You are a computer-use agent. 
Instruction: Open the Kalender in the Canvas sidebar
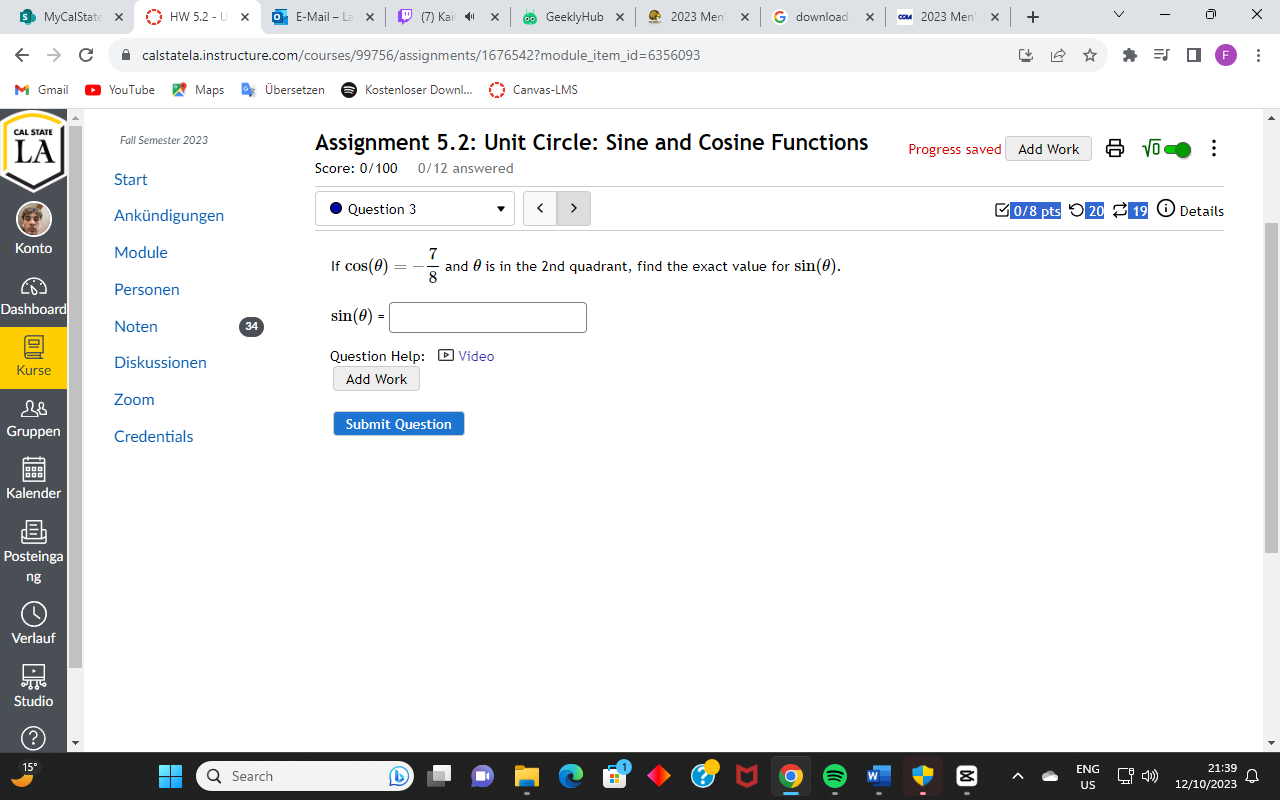(x=33, y=479)
